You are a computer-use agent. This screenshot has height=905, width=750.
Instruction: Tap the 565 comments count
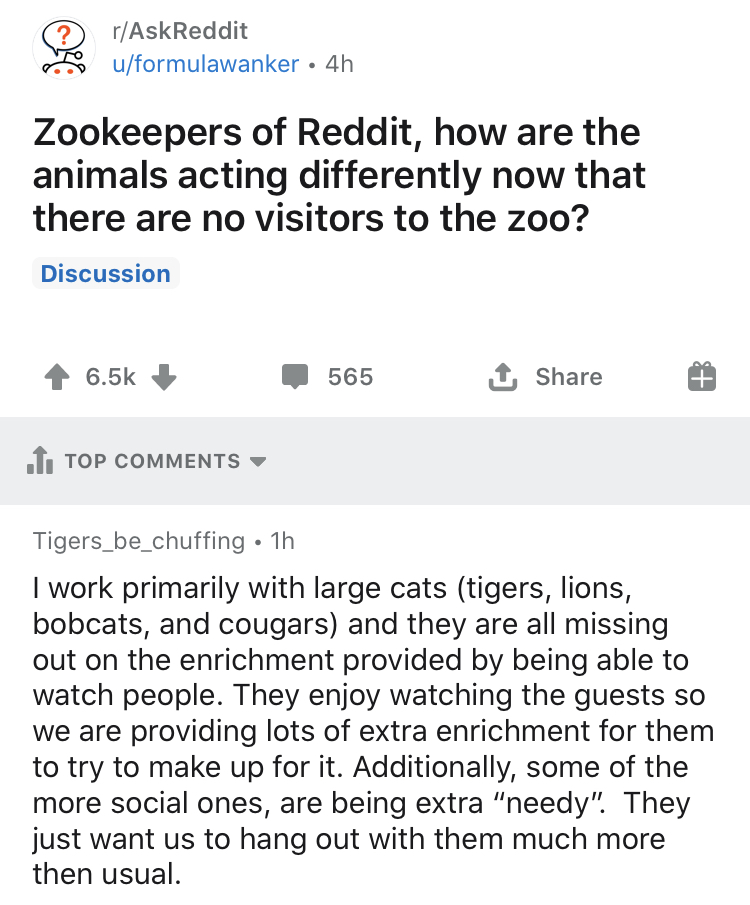[x=350, y=377]
